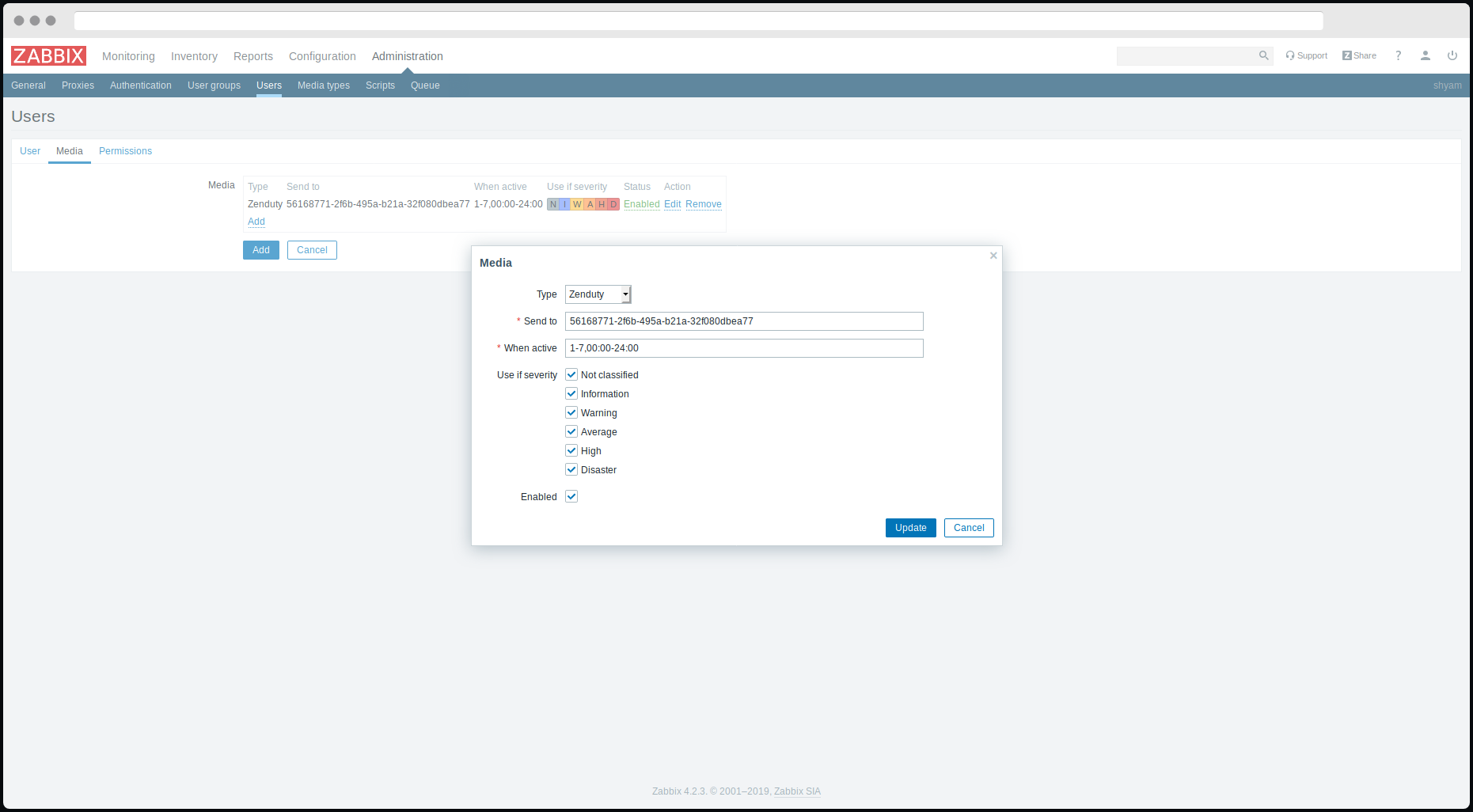Click Cancel in the Media dialog
Screen dimensions: 1473x812
pyautogui.click(x=969, y=528)
